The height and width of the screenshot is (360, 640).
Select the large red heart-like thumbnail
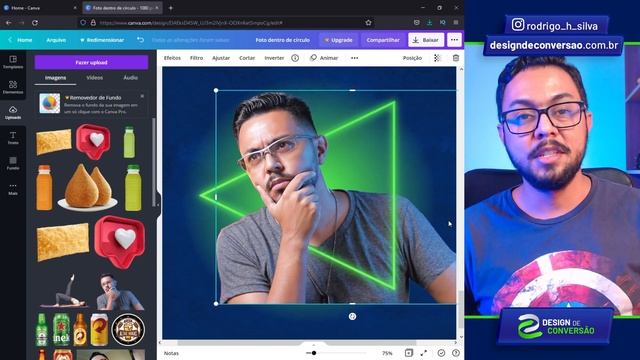click(x=120, y=242)
